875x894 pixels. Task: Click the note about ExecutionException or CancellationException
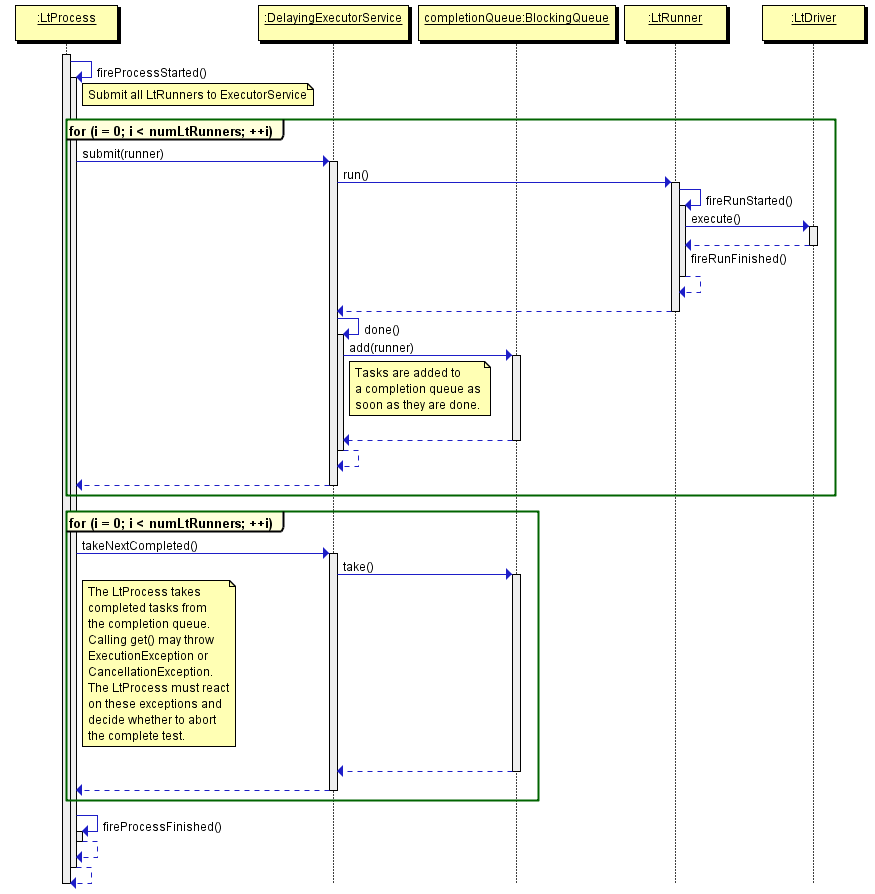click(x=158, y=663)
